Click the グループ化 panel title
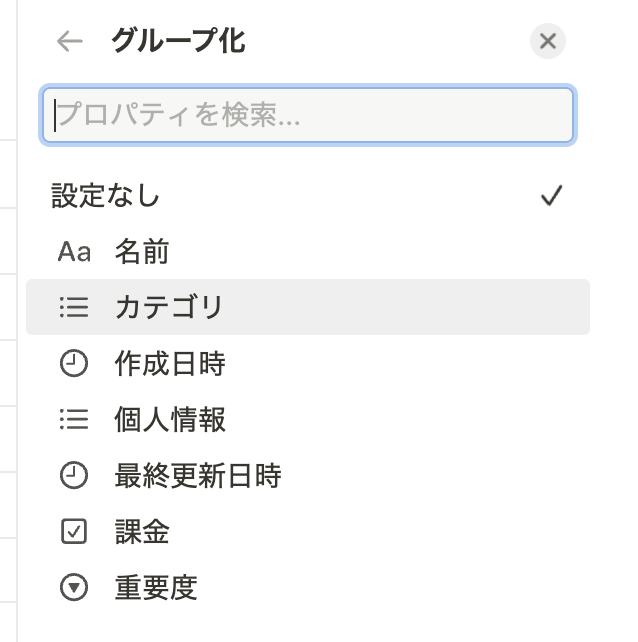Screen dimensions: 638x642 point(179,41)
